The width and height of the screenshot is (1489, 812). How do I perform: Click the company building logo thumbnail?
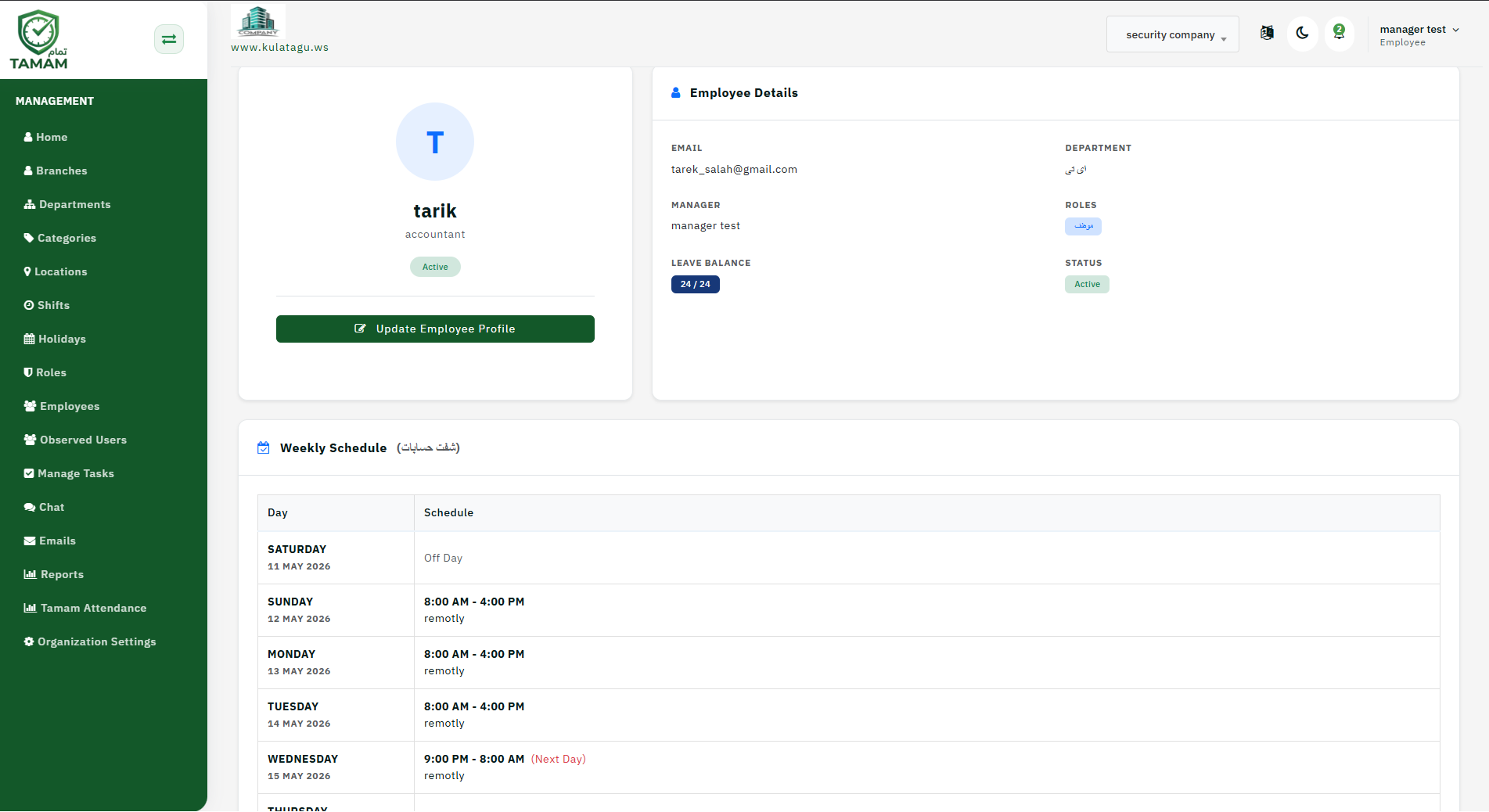click(x=258, y=21)
